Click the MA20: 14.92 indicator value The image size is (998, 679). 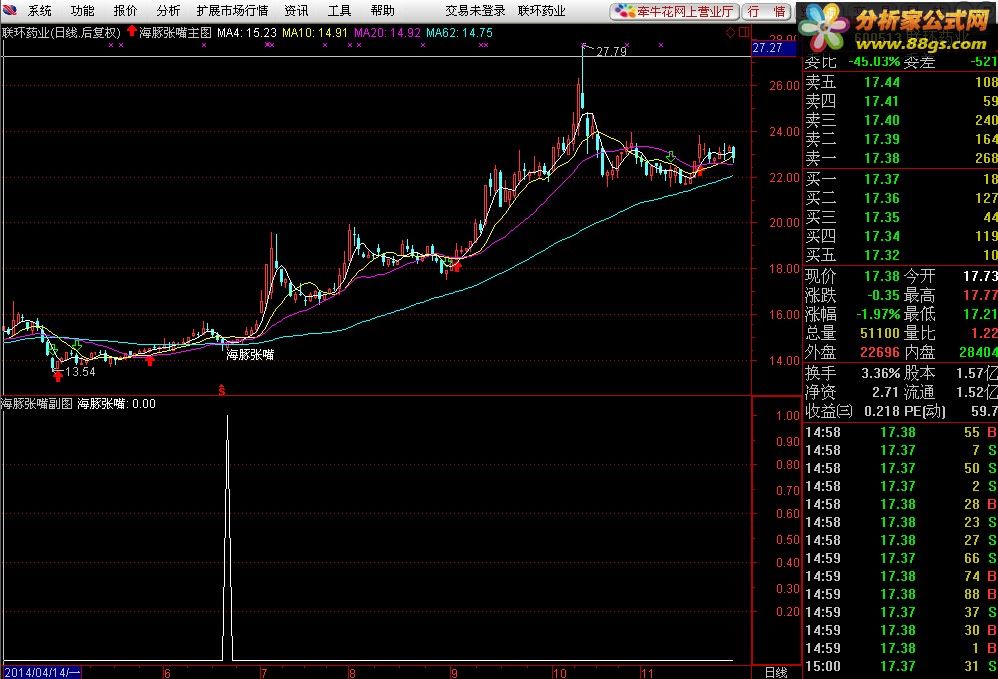click(387, 32)
